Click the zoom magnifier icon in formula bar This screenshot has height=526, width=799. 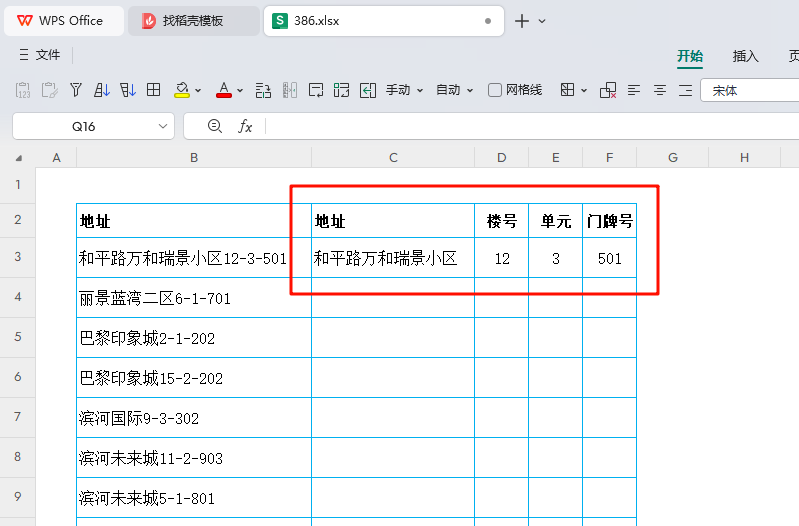coord(215,126)
